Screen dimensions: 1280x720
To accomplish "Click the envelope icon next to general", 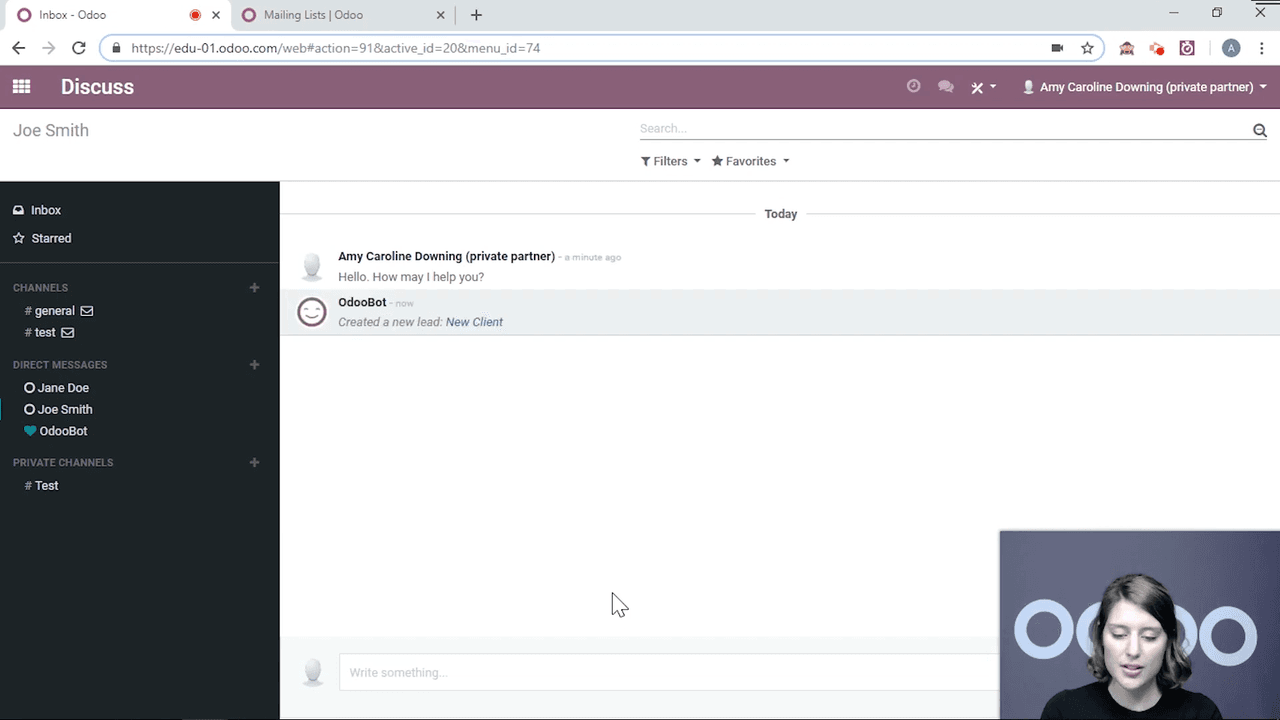I will pyautogui.click(x=87, y=311).
